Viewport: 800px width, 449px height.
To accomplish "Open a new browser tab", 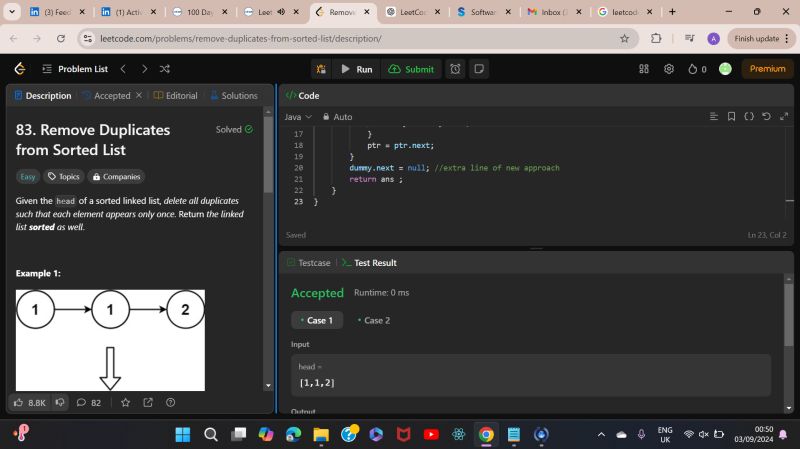I will (x=672, y=11).
